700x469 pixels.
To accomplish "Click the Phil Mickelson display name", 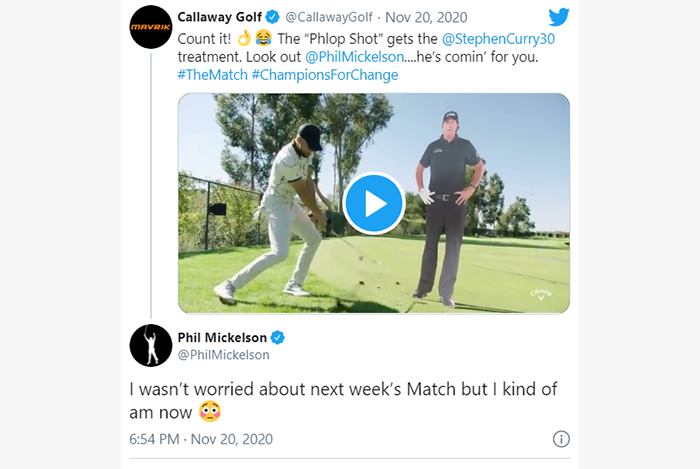I will 222,338.
